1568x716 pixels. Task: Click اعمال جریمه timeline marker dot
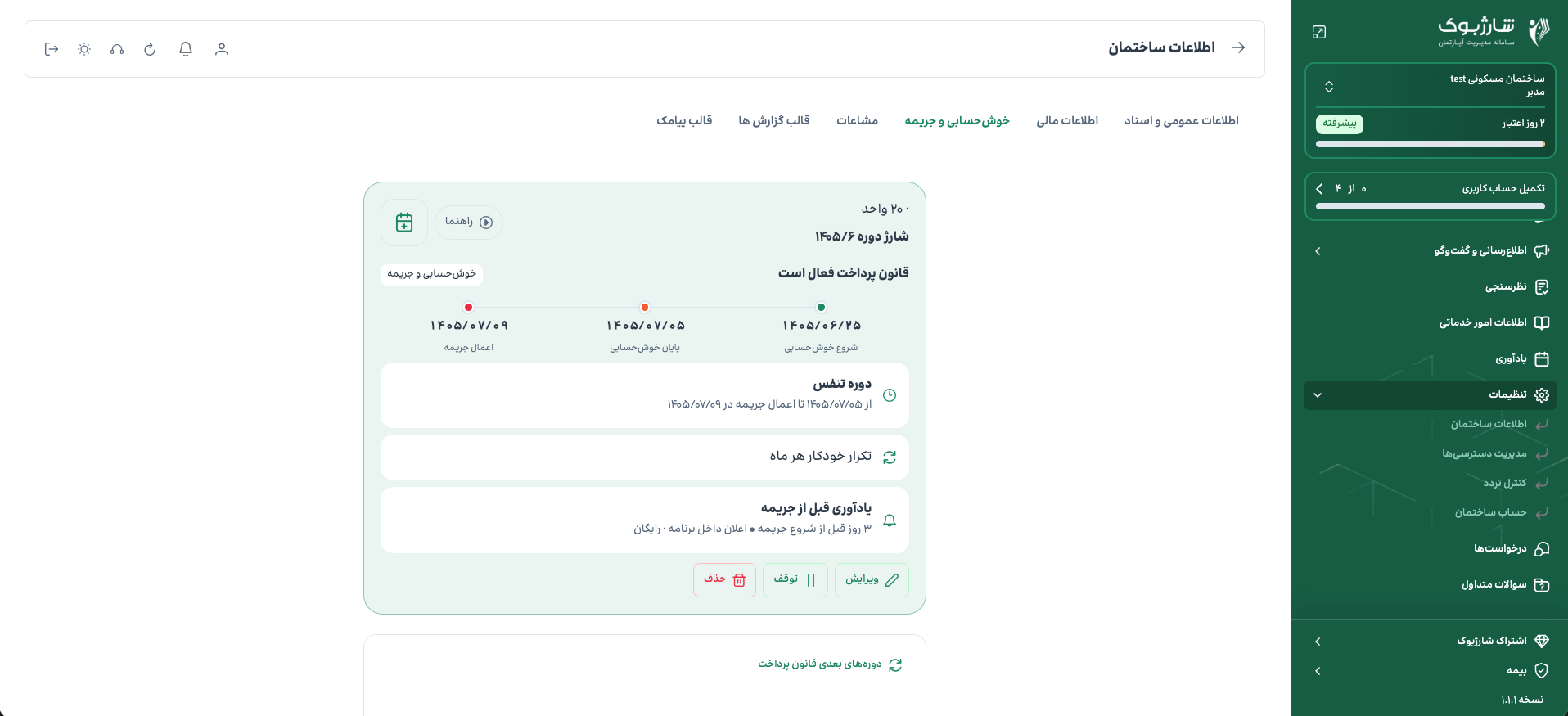pos(468,308)
